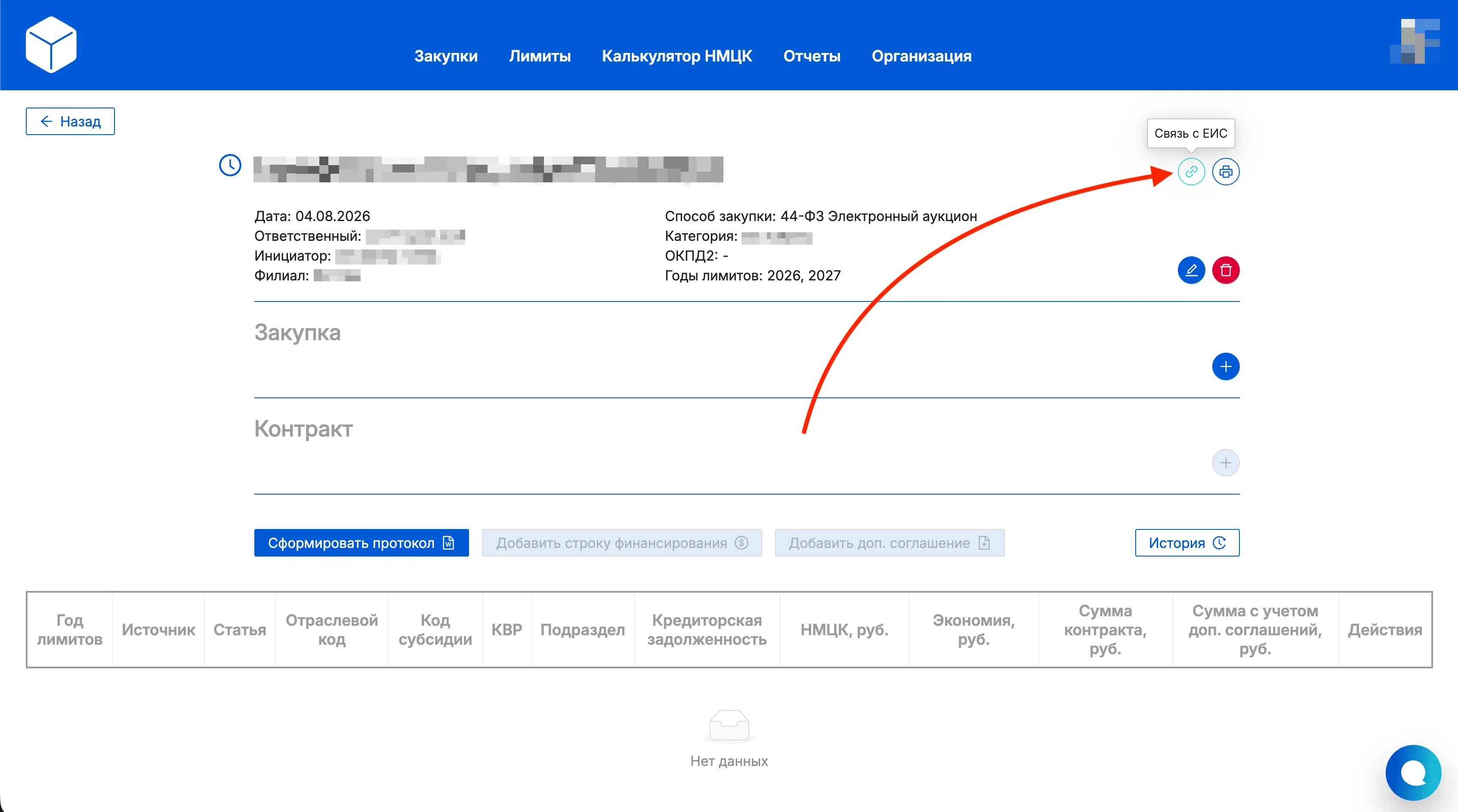Open the user avatar in the header
The width and height of the screenshot is (1458, 812).
tap(1415, 41)
